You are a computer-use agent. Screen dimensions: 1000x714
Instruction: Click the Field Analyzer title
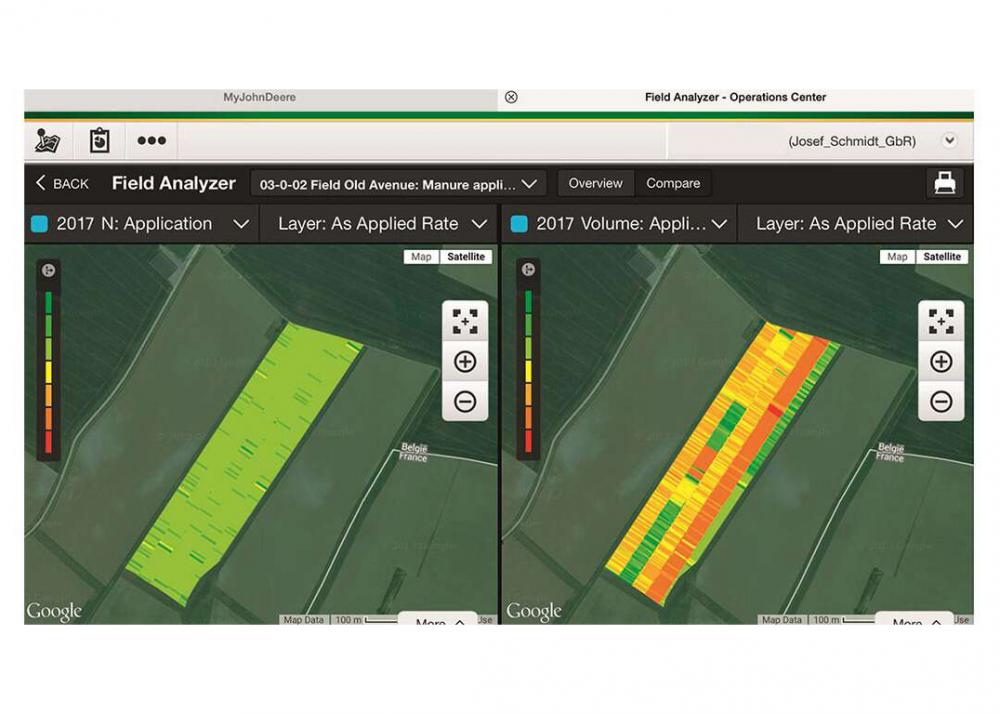point(173,184)
